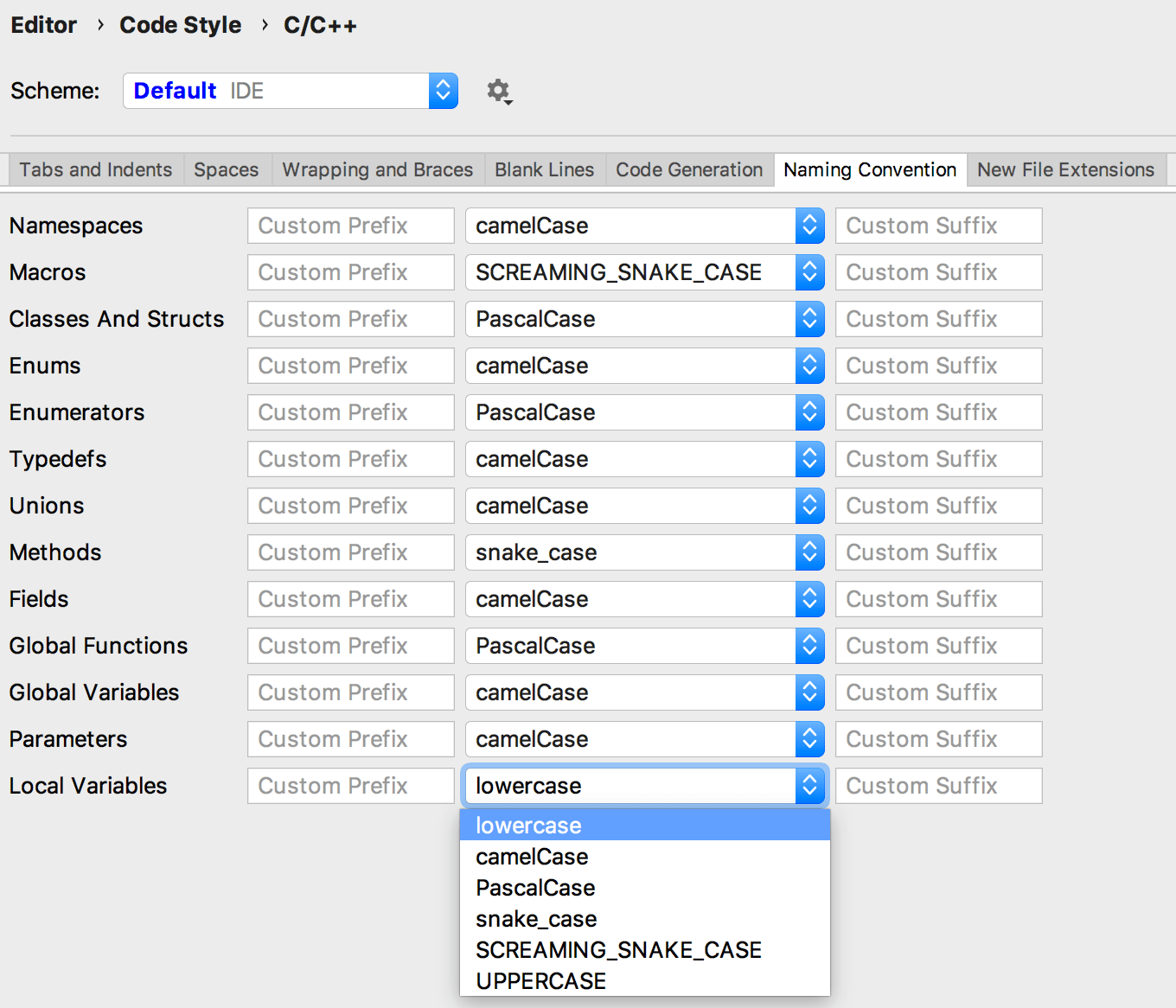
Task: Switch to the Wrapping and Braces tab
Action: coord(377,169)
